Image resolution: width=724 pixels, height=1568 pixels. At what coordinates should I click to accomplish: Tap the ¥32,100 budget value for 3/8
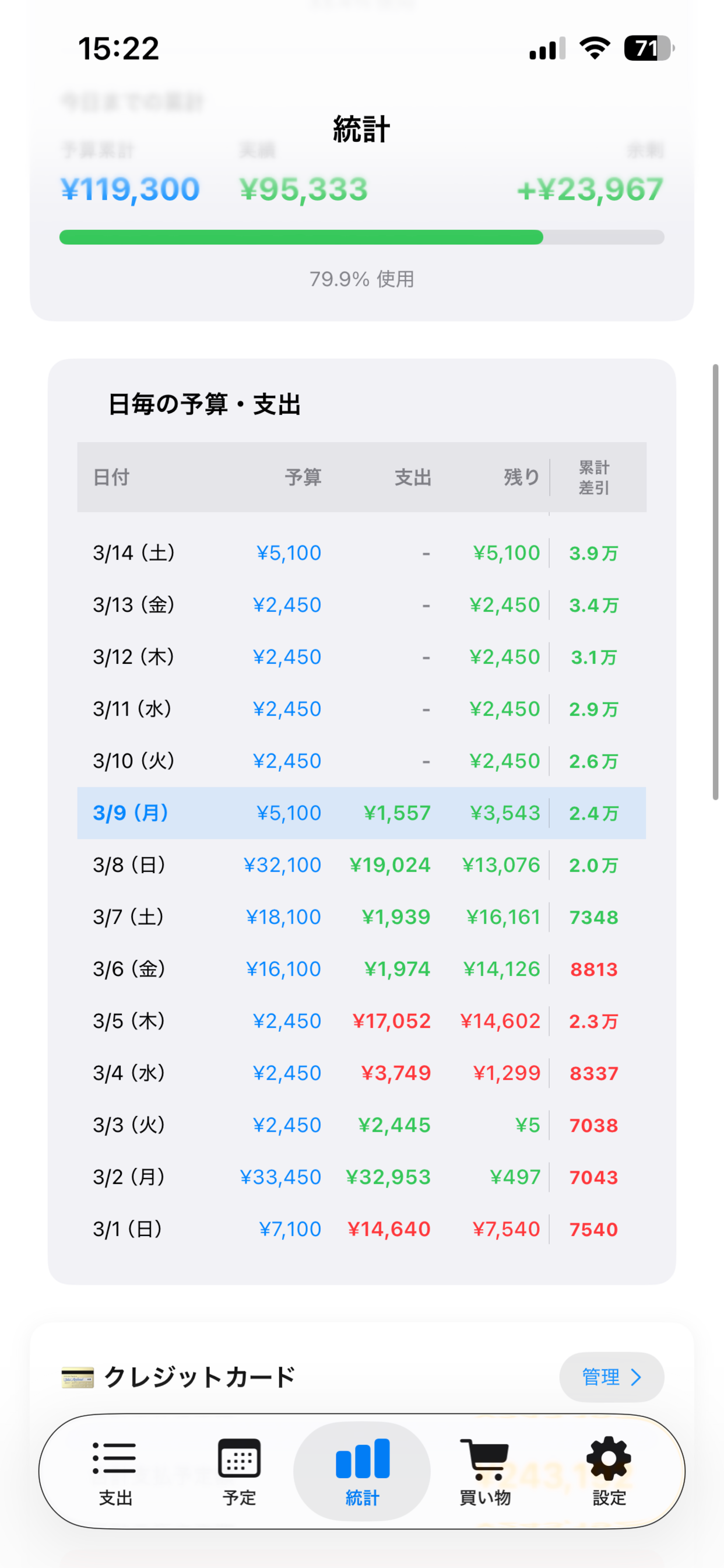(282, 865)
